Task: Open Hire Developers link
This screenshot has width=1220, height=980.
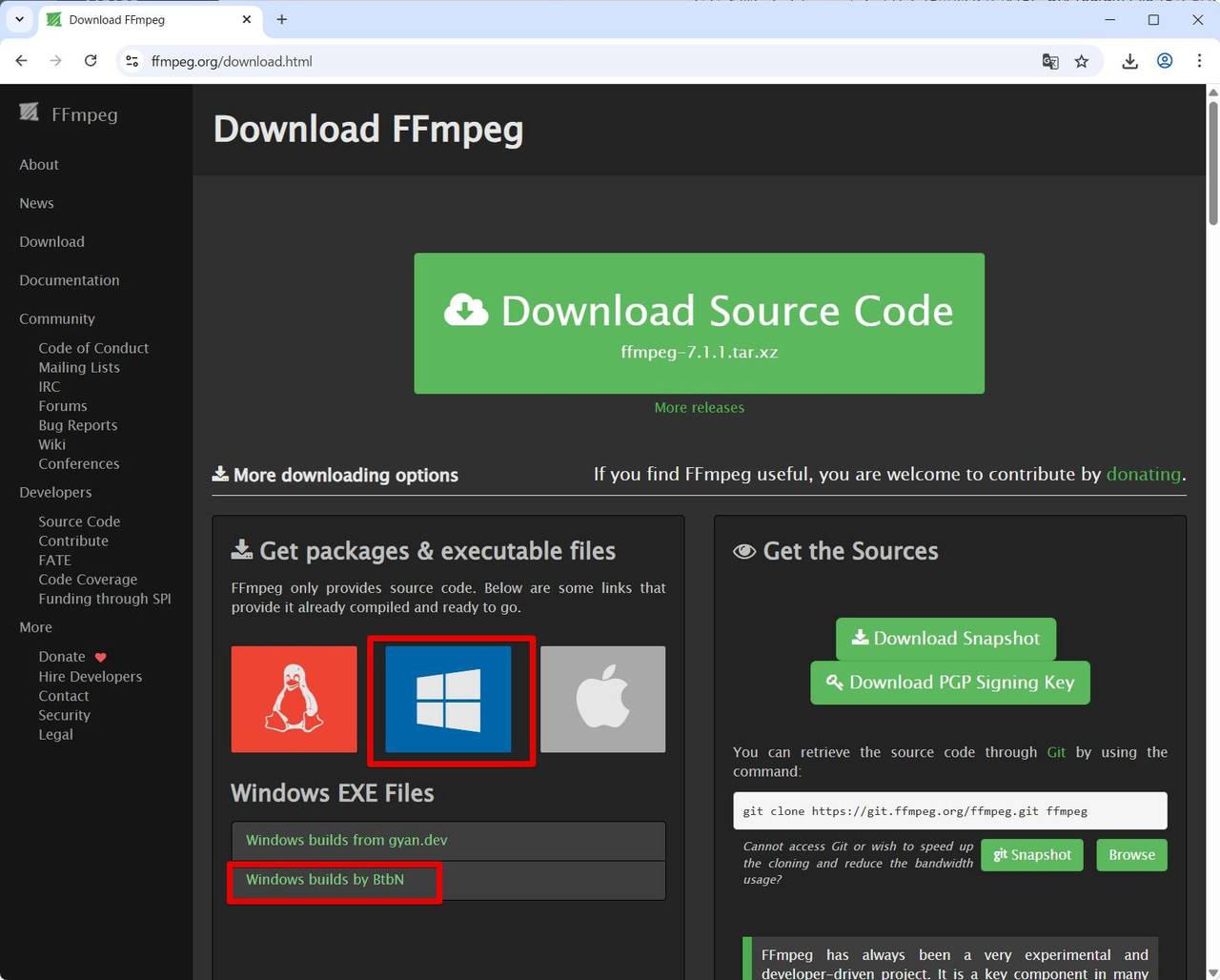Action: pos(91,677)
